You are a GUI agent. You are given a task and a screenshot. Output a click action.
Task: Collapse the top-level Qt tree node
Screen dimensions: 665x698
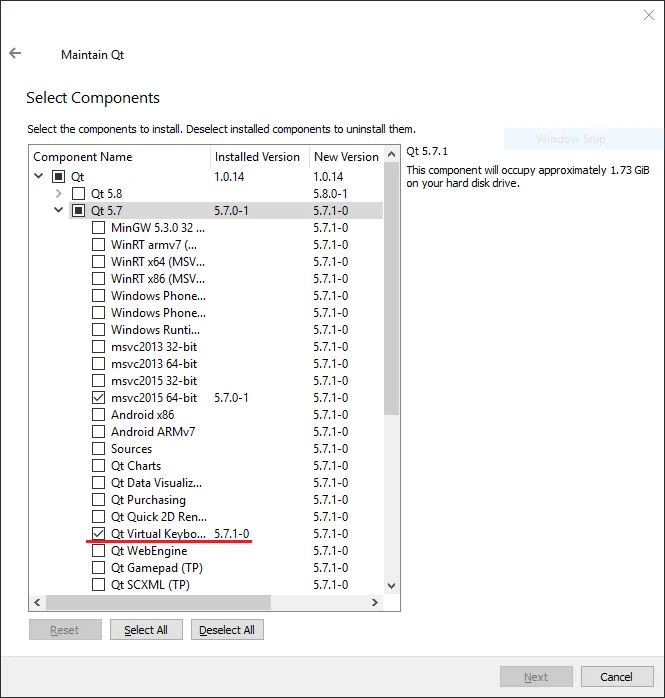click(x=39, y=176)
